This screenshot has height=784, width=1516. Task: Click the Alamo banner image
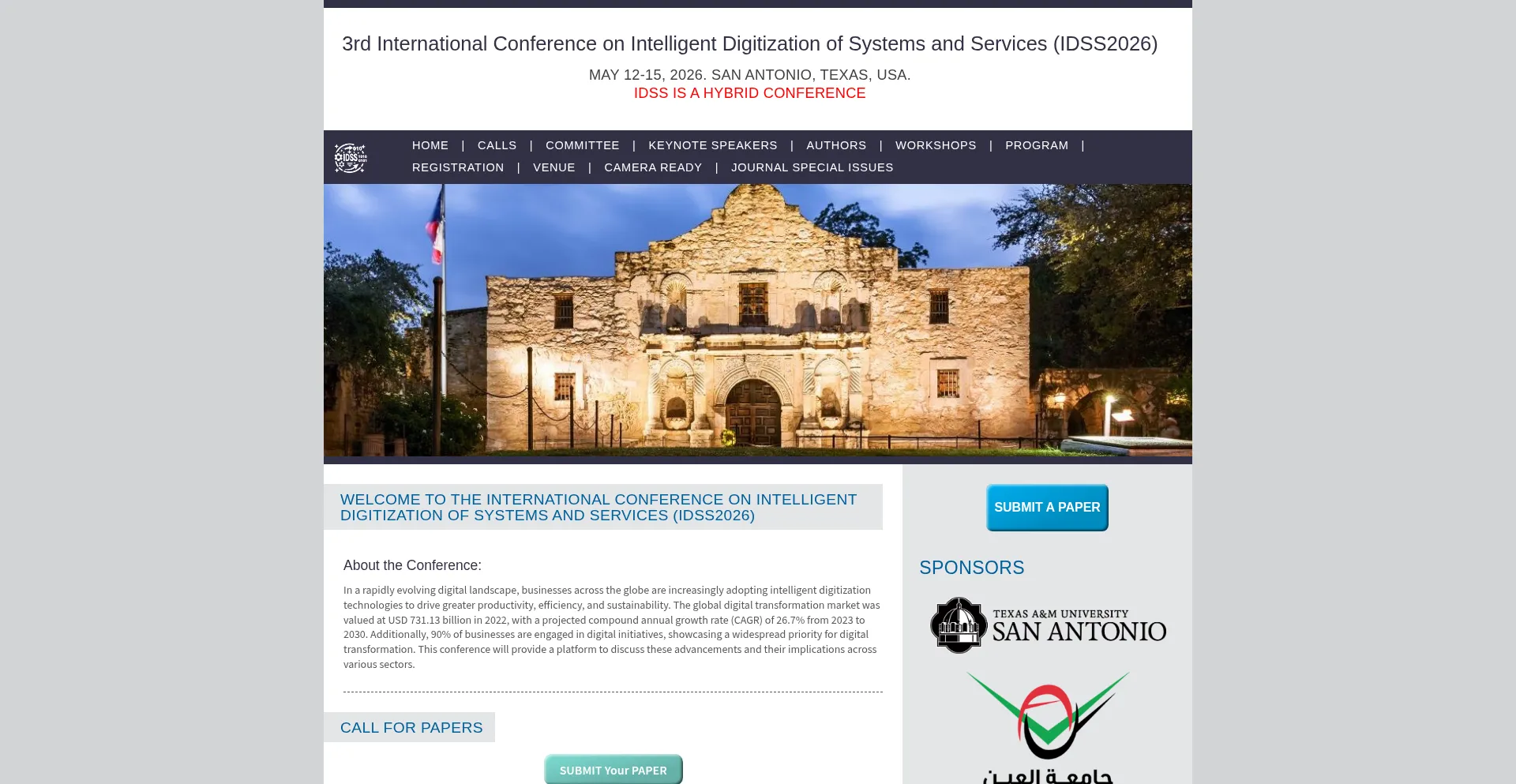pos(757,322)
